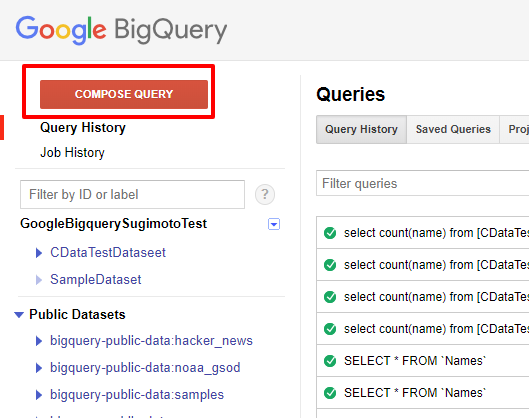530x418 pixels.
Task: Click green checkmark on third count query
Action: click(330, 297)
